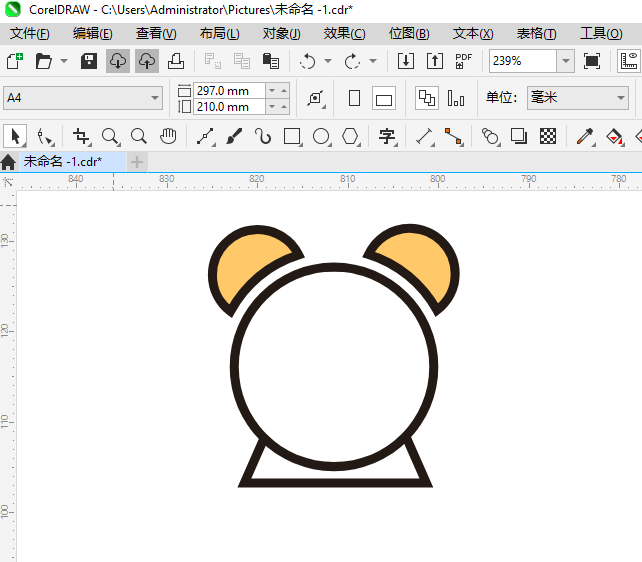This screenshot has width=642, height=562.
Task: Activate the Text tool
Action: [387, 136]
